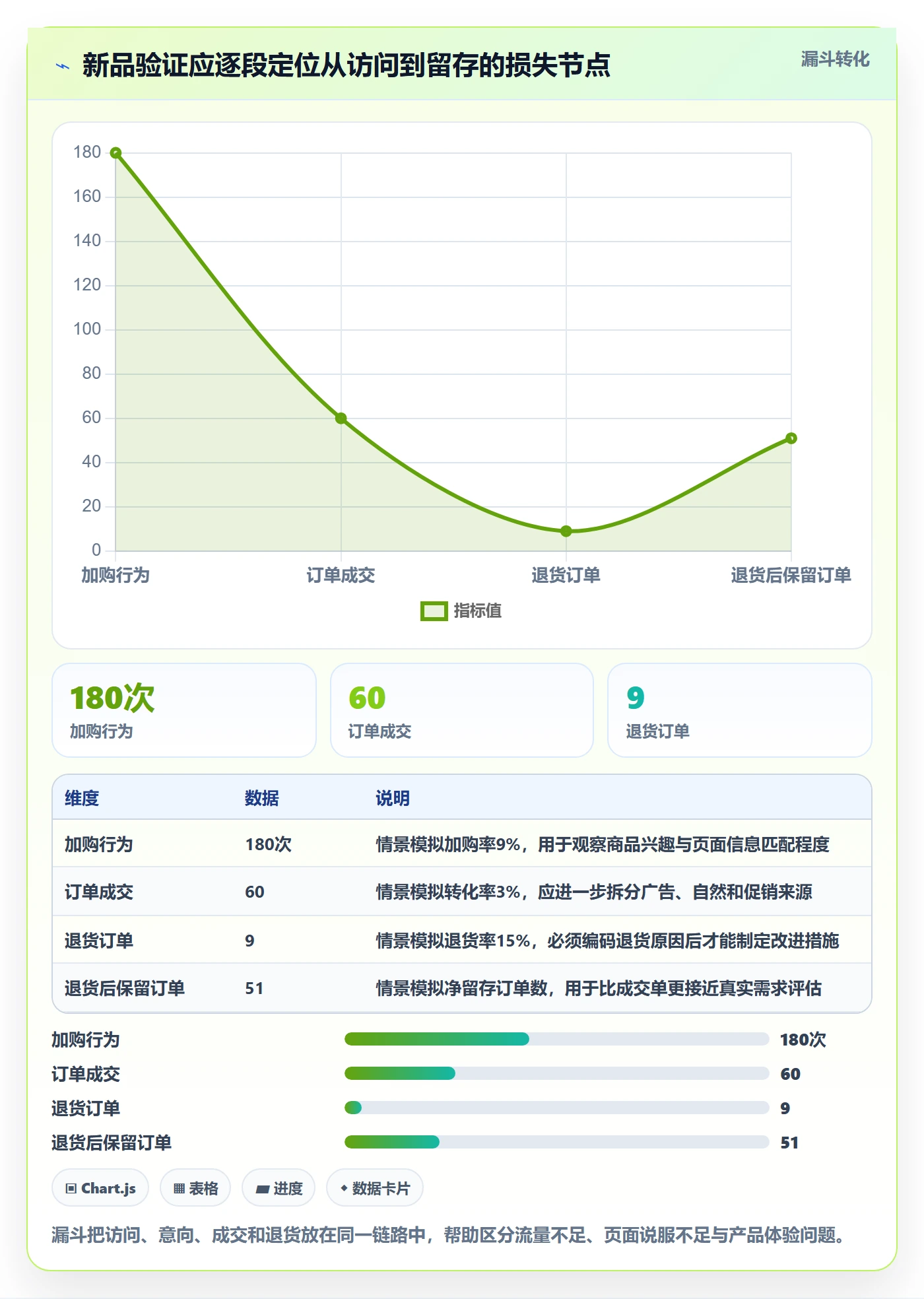Click the value 51 beside the progress bars
This screenshot has height=1299, width=924.
(789, 1143)
